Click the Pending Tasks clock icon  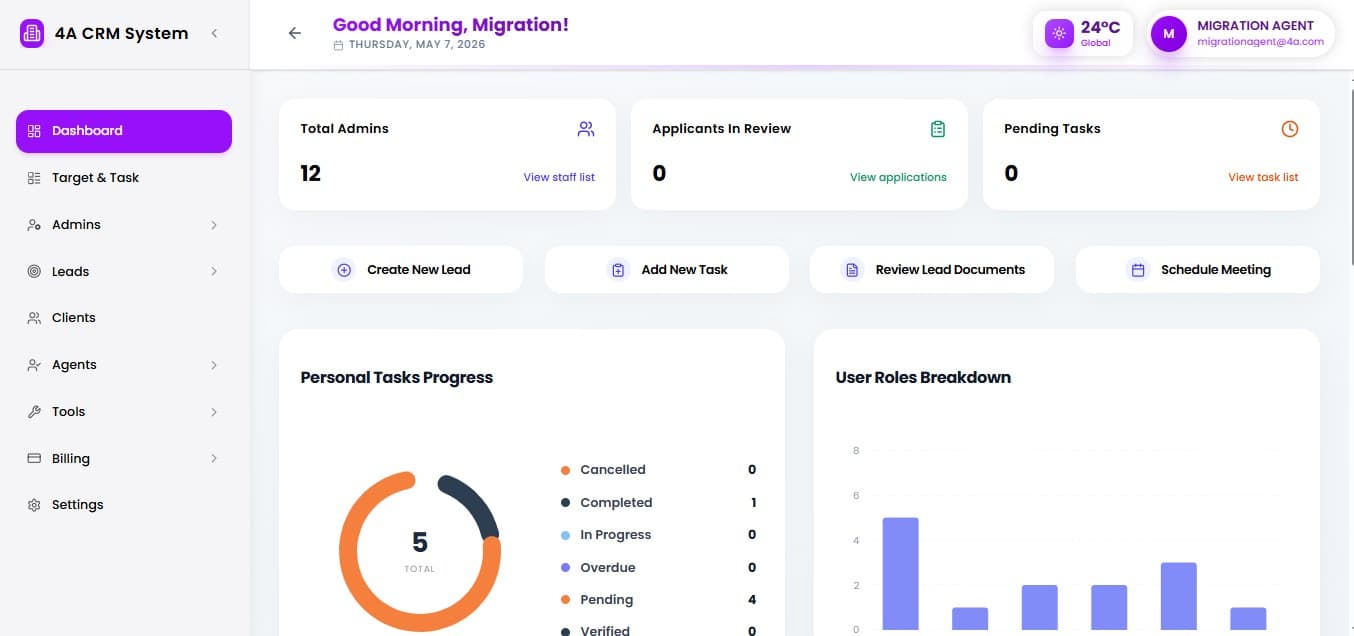tap(1290, 129)
